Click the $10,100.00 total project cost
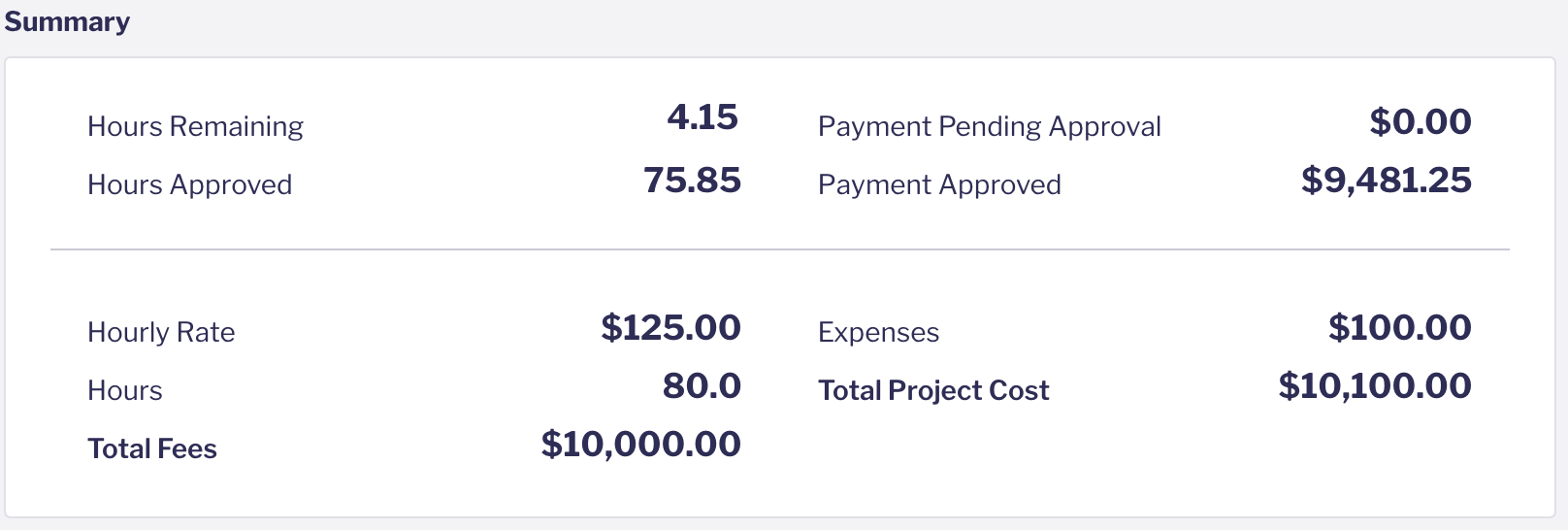The height and width of the screenshot is (530, 1568). (1374, 386)
